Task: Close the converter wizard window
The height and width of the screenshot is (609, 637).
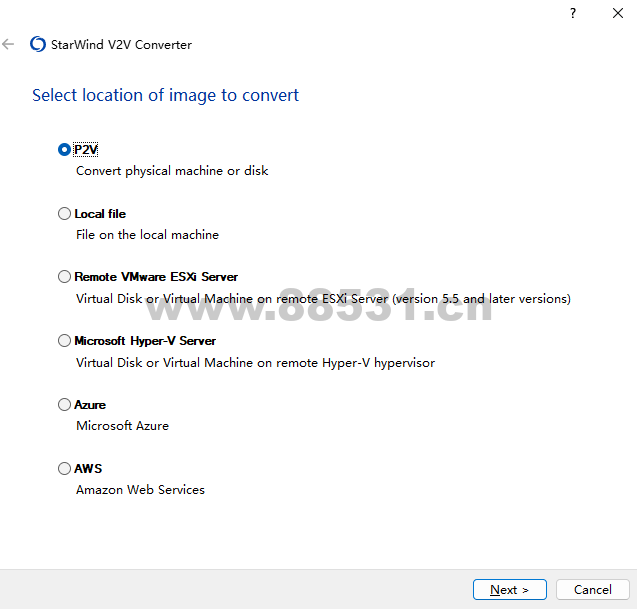Action: 618,13
